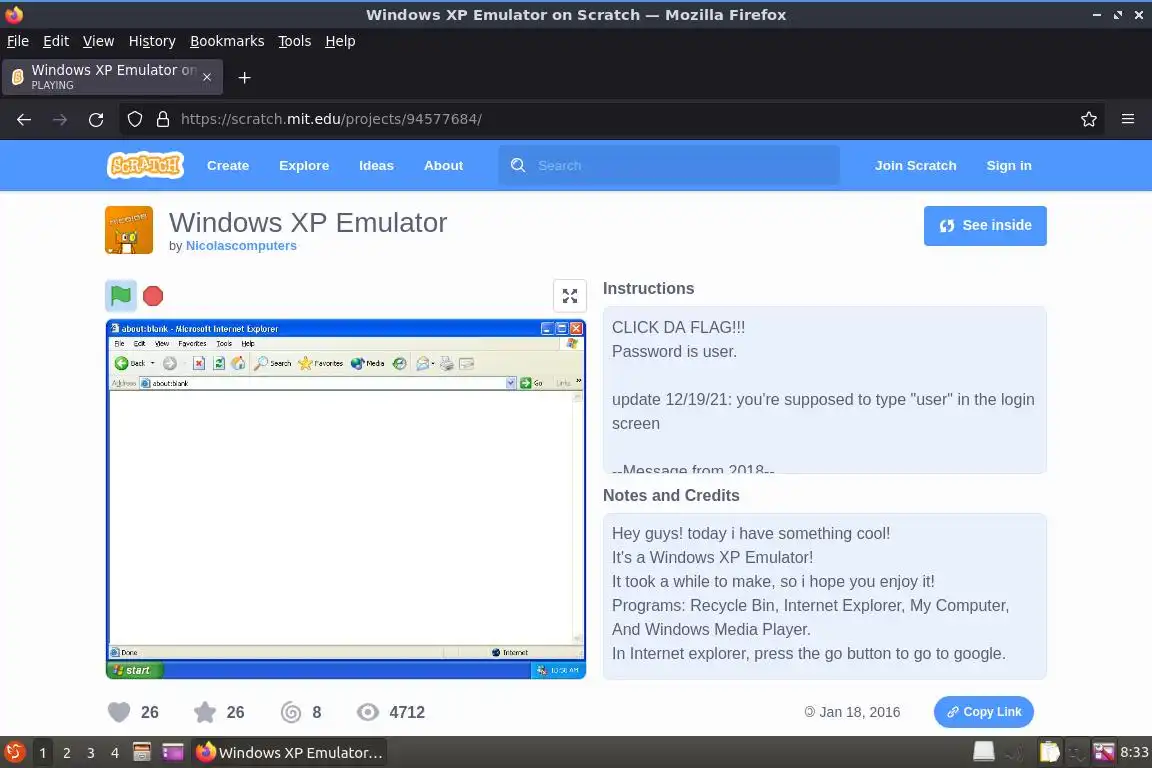The width and height of the screenshot is (1152, 768).
Task: Open the Firefox Edit menu
Action: (x=56, y=41)
